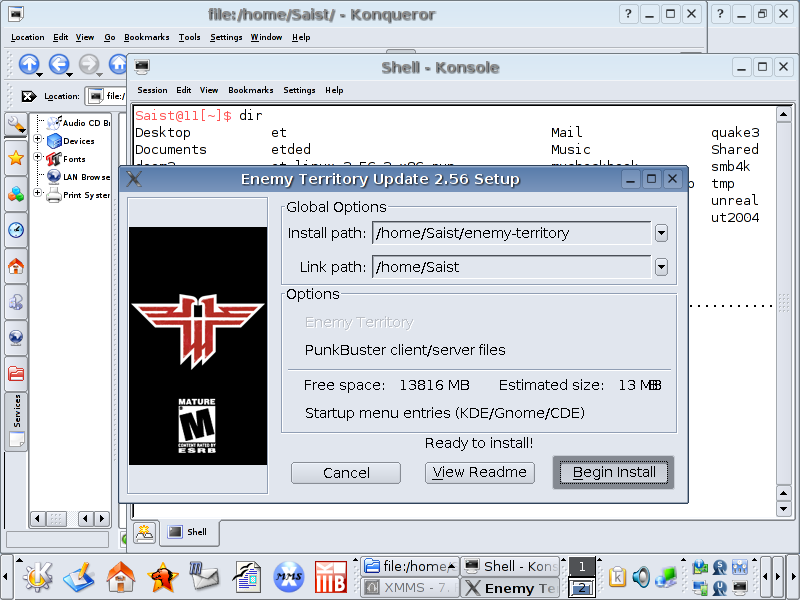Screen dimensions: 800x600
Task: Open Home Folder sidebar panel icon
Action: 16,267
